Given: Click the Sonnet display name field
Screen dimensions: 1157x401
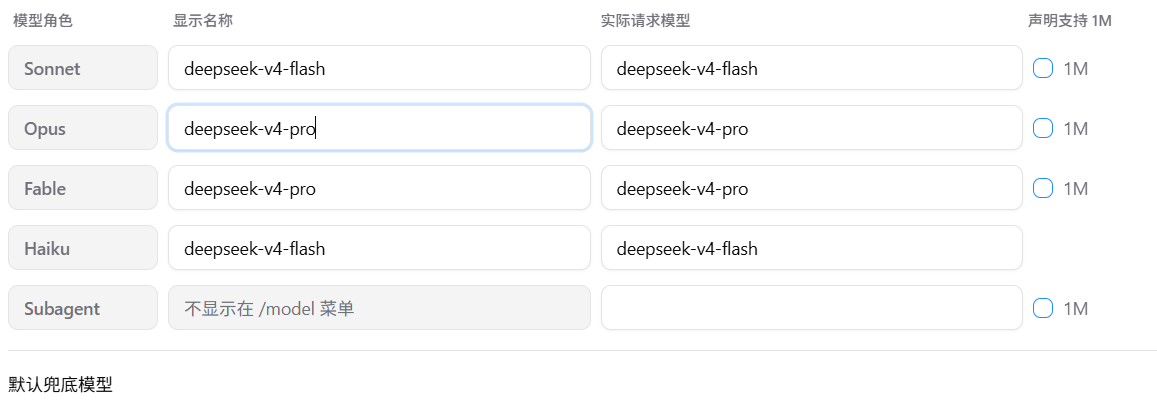Looking at the screenshot, I should pos(379,68).
